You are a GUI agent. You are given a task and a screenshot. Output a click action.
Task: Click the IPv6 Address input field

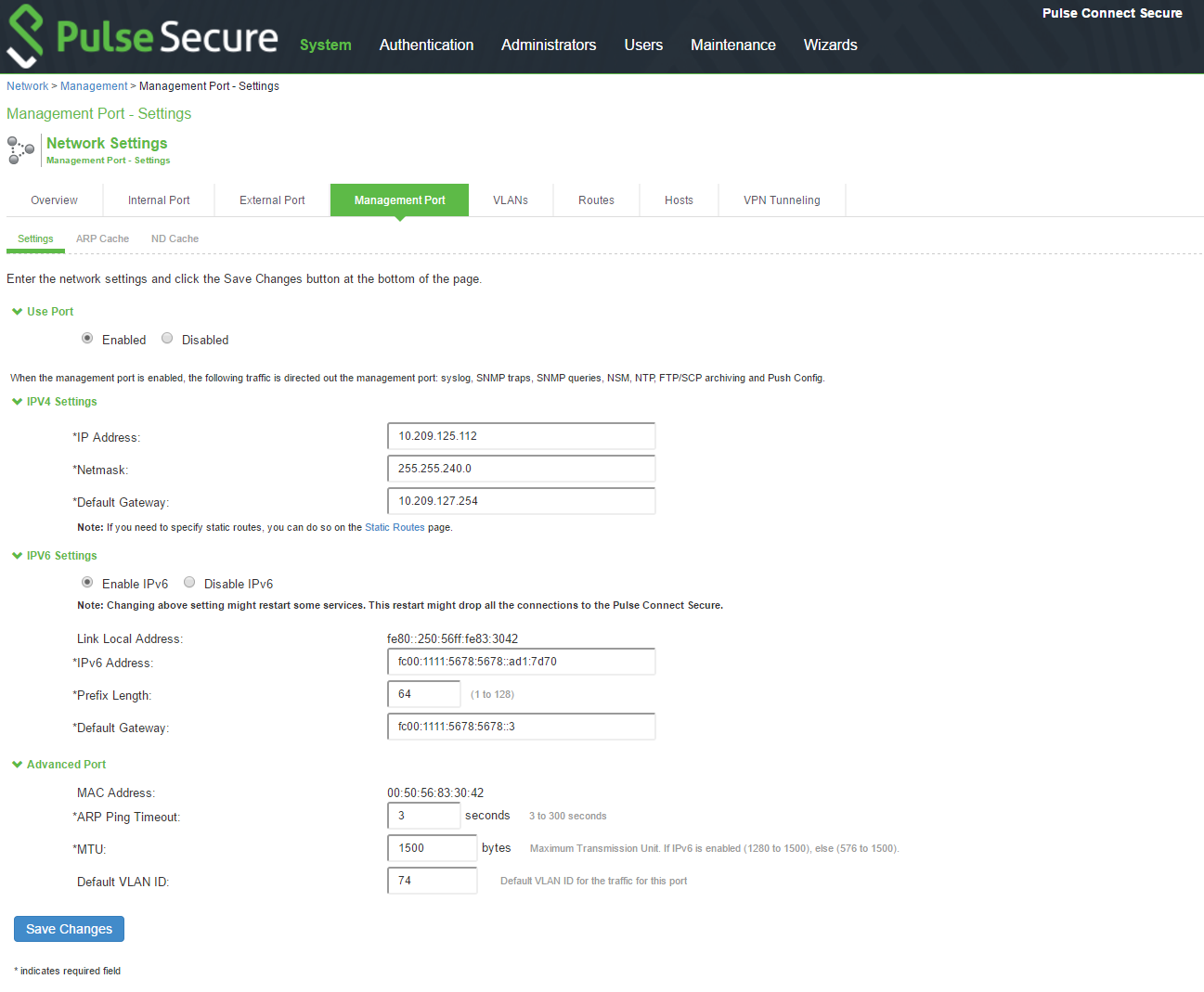coord(521,662)
